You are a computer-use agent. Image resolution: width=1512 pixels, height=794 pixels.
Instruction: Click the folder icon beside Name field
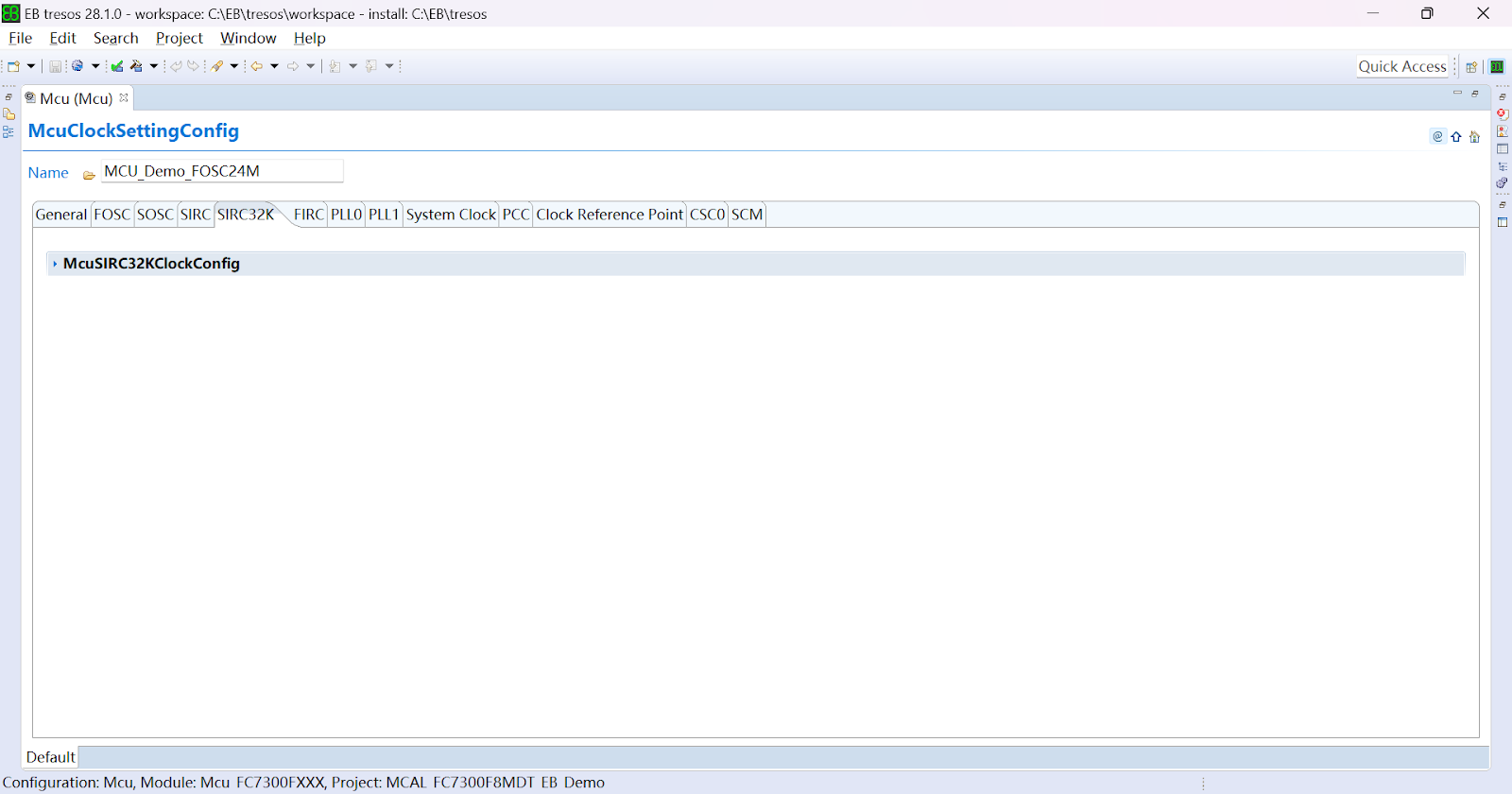click(x=89, y=175)
